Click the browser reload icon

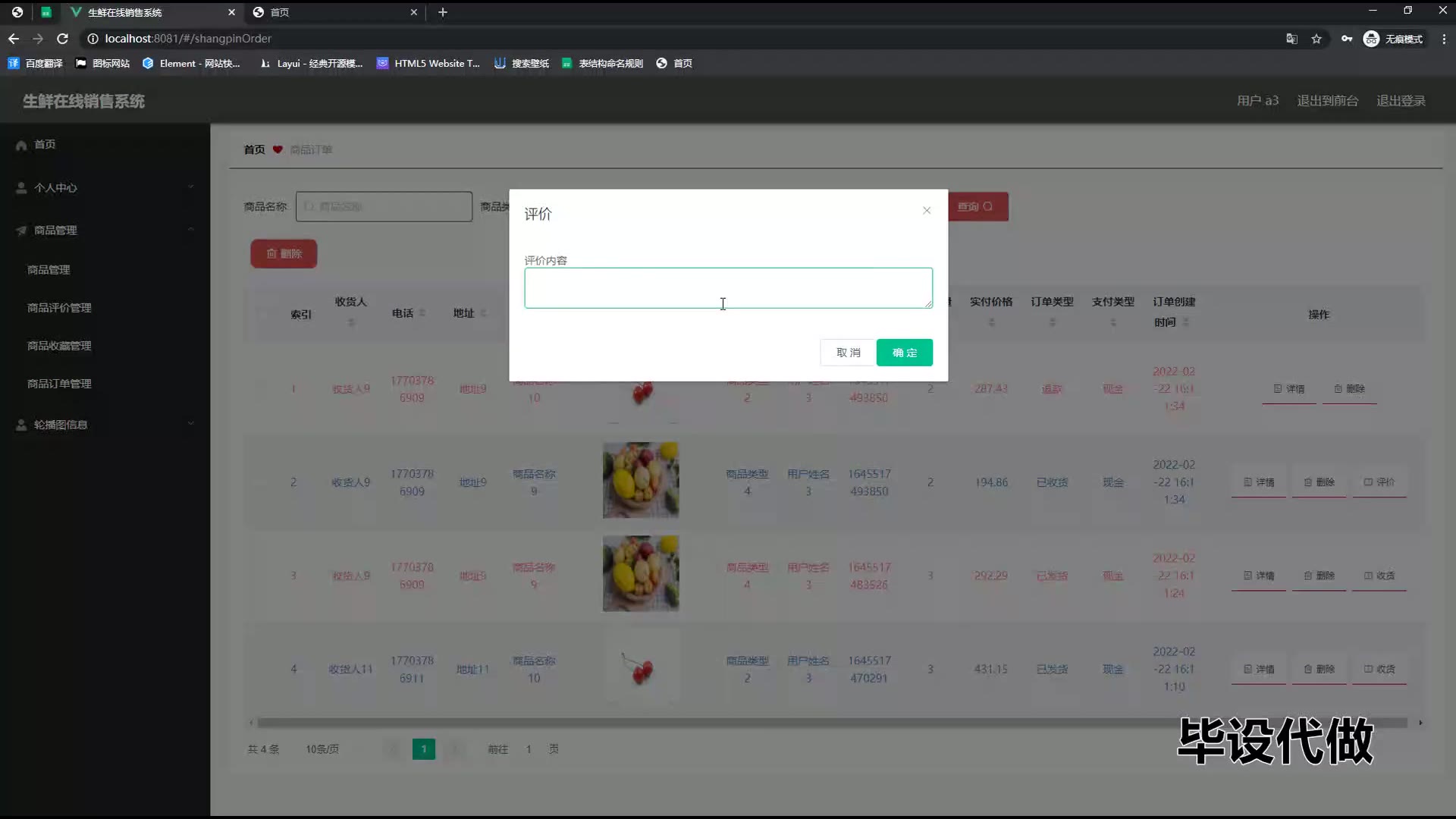pyautogui.click(x=63, y=39)
